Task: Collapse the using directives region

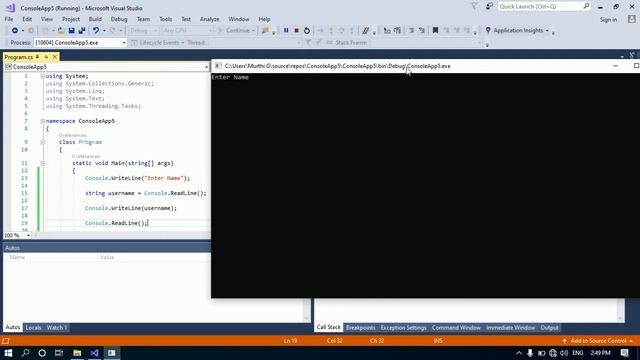Action: point(42,76)
